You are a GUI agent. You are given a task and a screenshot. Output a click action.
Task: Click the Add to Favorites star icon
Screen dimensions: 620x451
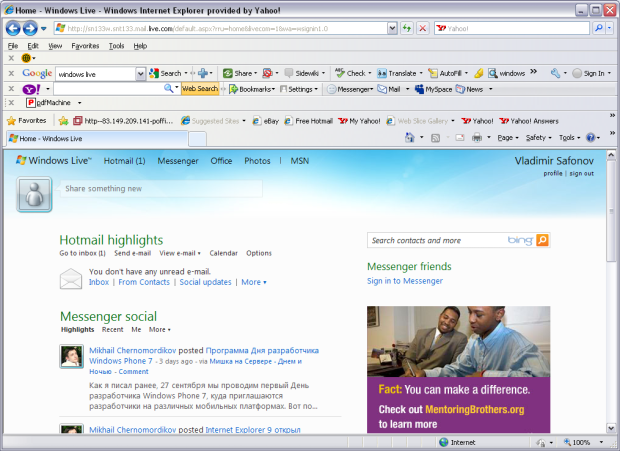click(x=63, y=121)
